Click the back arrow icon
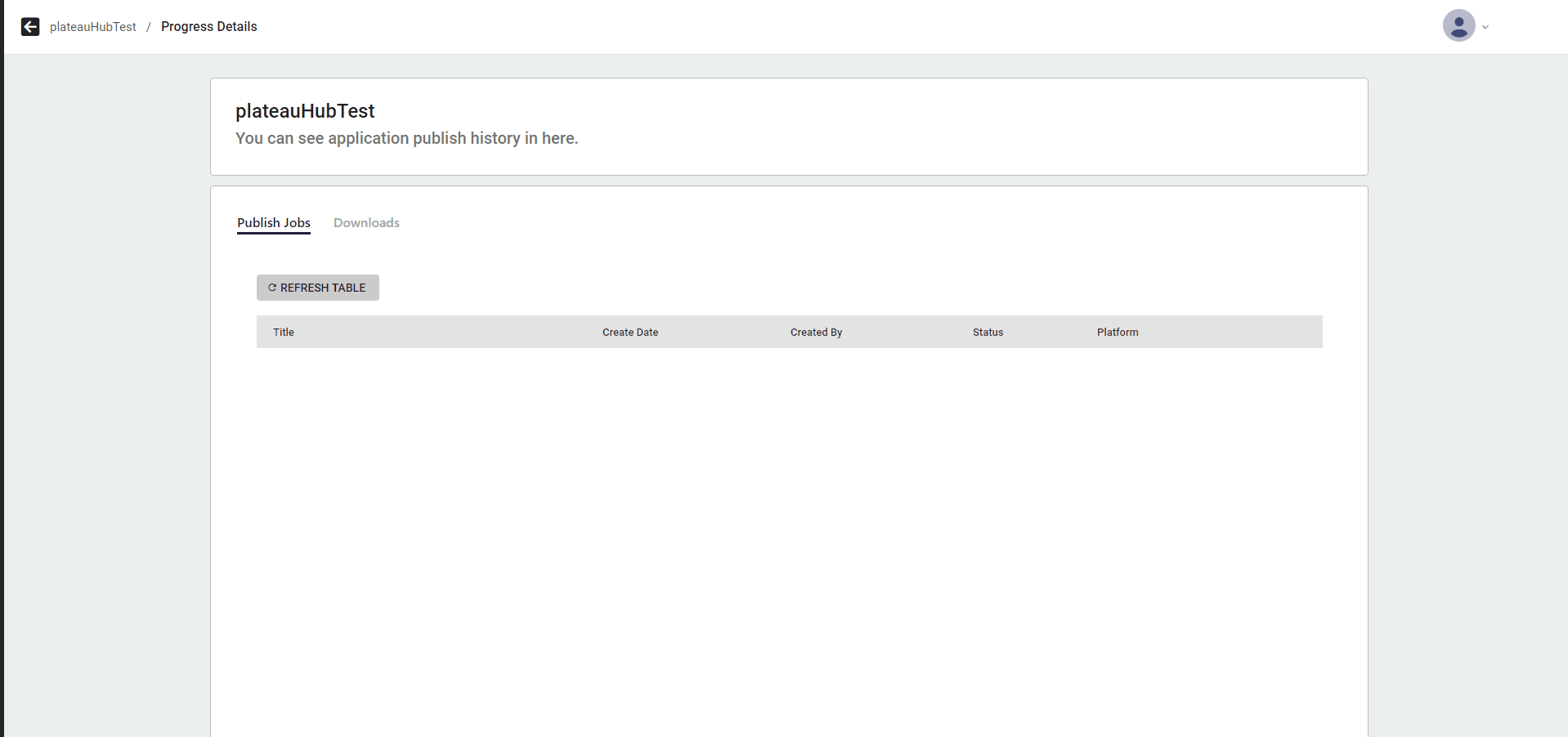This screenshot has width=1568, height=737. [30, 27]
